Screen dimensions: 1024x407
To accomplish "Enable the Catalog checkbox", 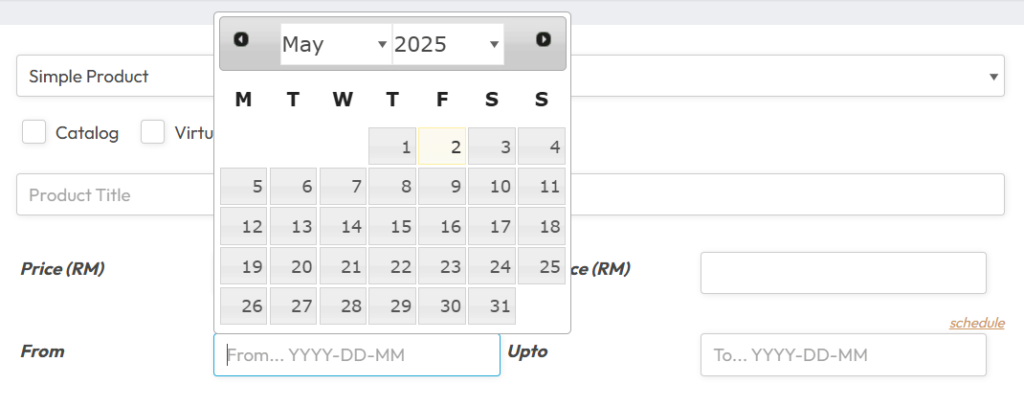I will (34, 132).
